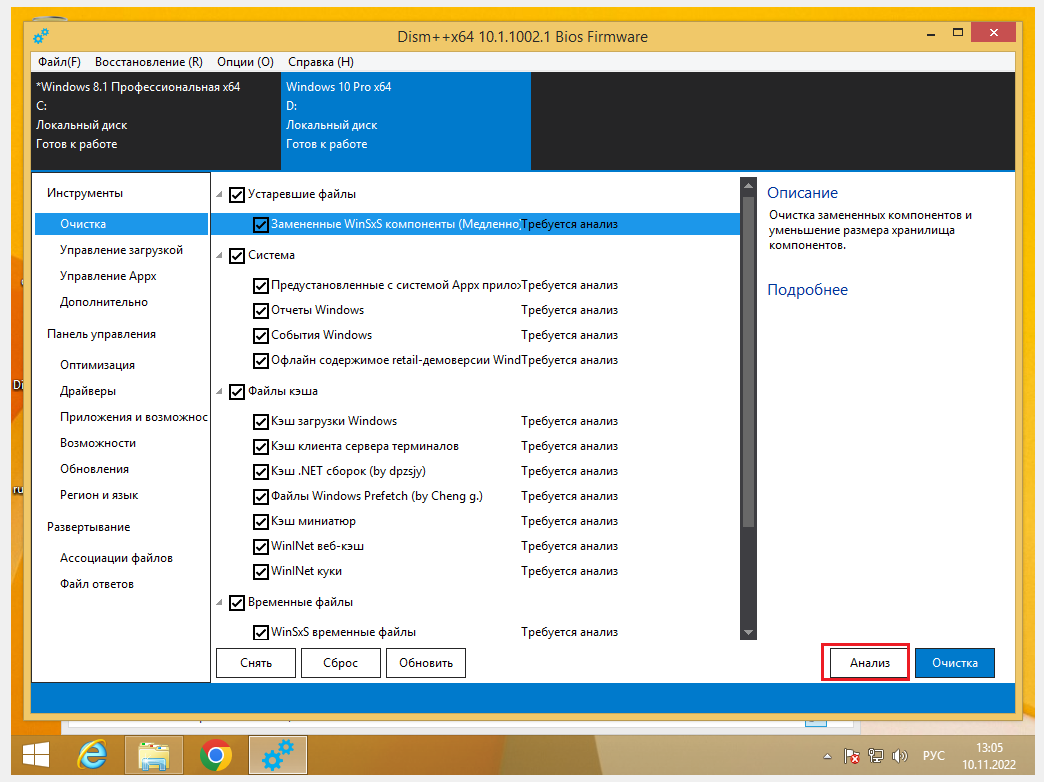The image size is (1044, 782).
Task: Uncheck Офлайн содержимое retail-демоверсии checkbox
Action: pos(261,360)
